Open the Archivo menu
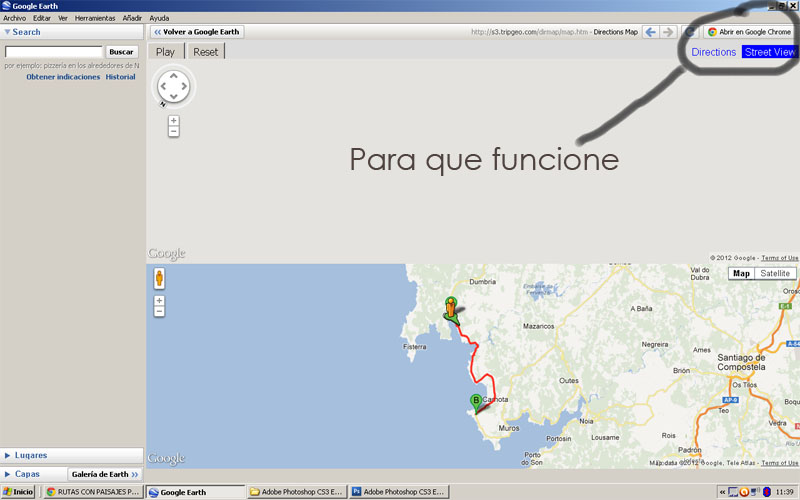Image resolution: width=800 pixels, height=500 pixels. pyautogui.click(x=14, y=18)
